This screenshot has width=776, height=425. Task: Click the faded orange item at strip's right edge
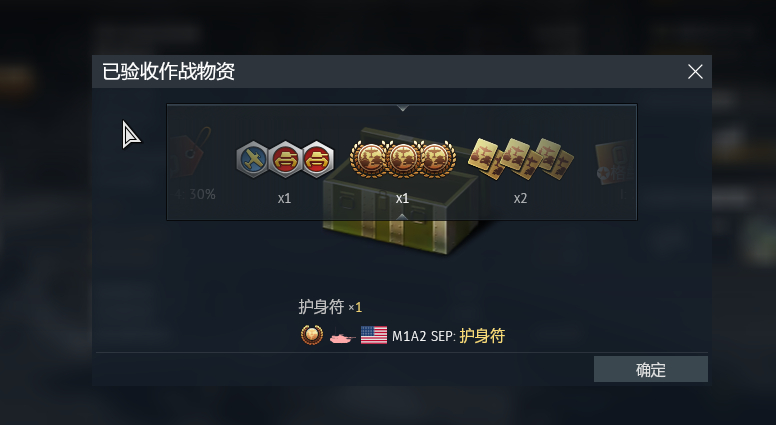coord(615,162)
